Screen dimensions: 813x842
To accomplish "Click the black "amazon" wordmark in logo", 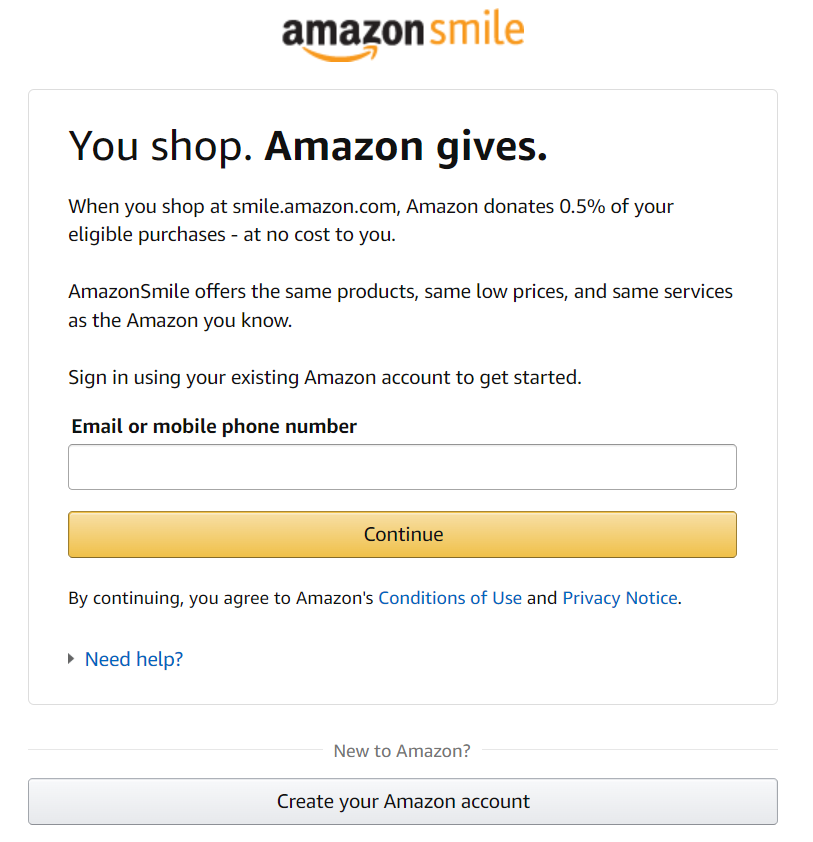I will pyautogui.click(x=353, y=32).
